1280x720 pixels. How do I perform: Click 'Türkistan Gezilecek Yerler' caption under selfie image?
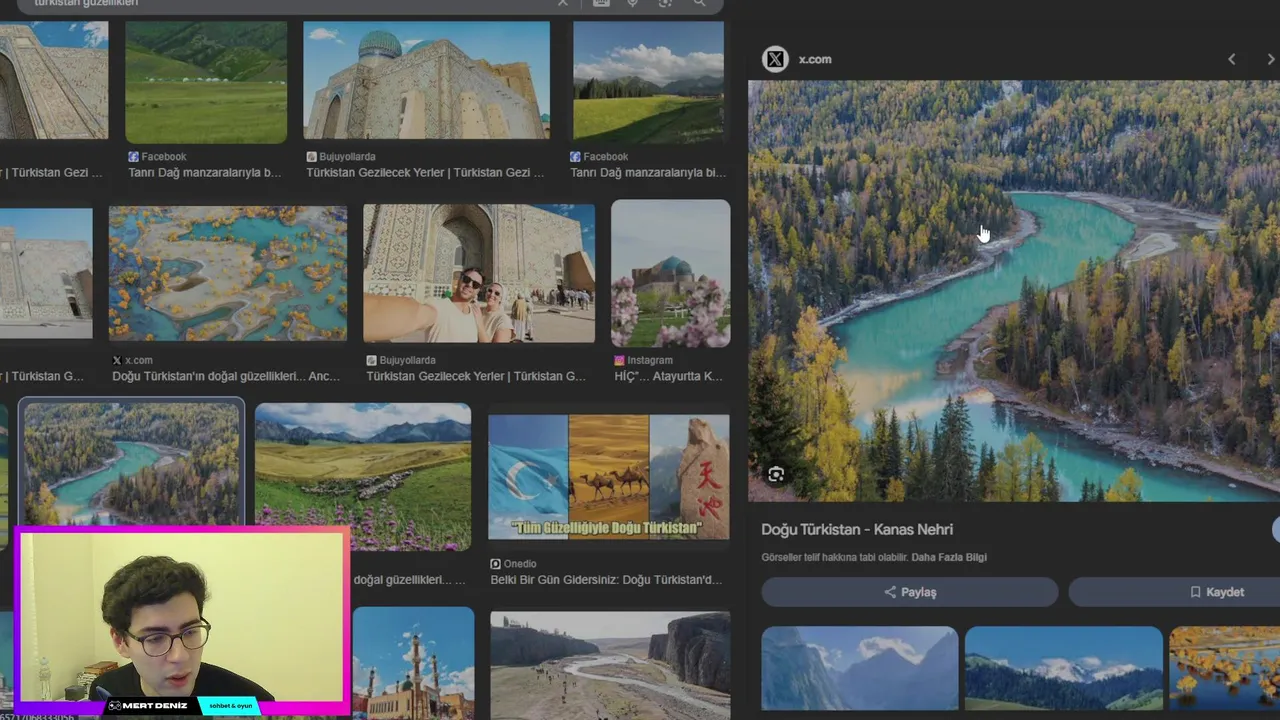[476, 377]
